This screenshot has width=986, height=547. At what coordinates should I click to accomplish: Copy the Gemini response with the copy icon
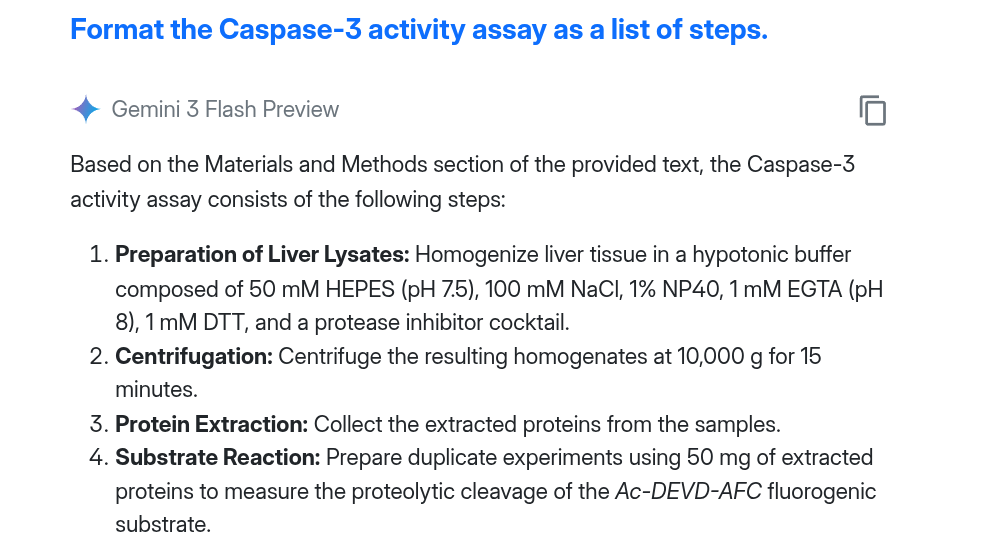click(x=872, y=110)
